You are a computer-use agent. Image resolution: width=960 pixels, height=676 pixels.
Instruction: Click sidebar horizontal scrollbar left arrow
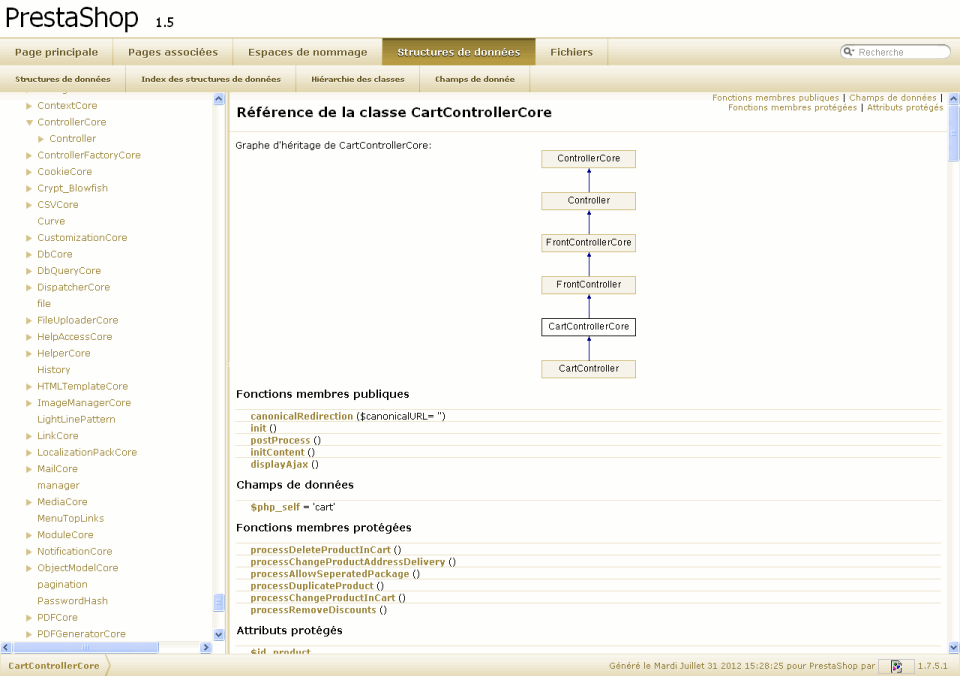[x=6, y=648]
